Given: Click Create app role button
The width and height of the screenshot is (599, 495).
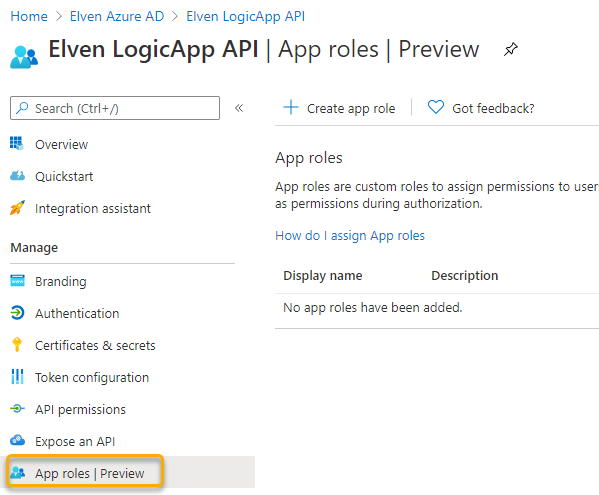Looking at the screenshot, I should click(x=339, y=108).
